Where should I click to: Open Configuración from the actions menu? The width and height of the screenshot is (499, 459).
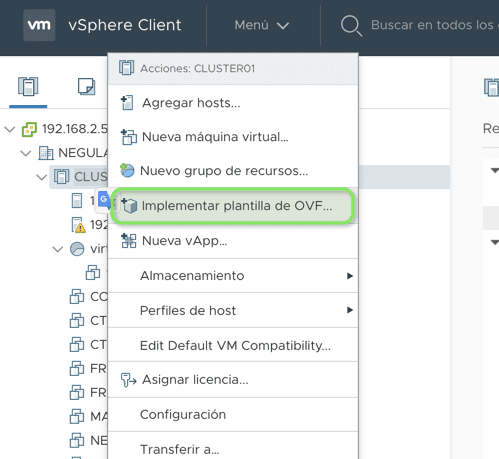tap(233, 415)
